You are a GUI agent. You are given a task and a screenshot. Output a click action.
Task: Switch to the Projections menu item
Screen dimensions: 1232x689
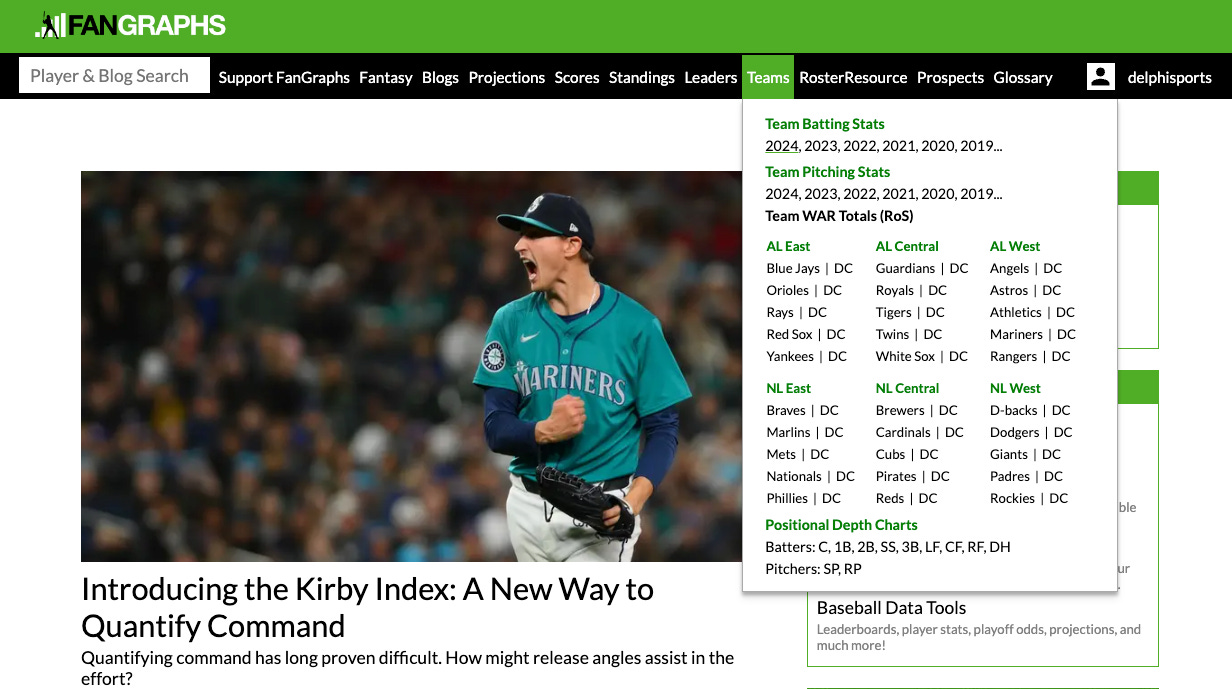[506, 77]
